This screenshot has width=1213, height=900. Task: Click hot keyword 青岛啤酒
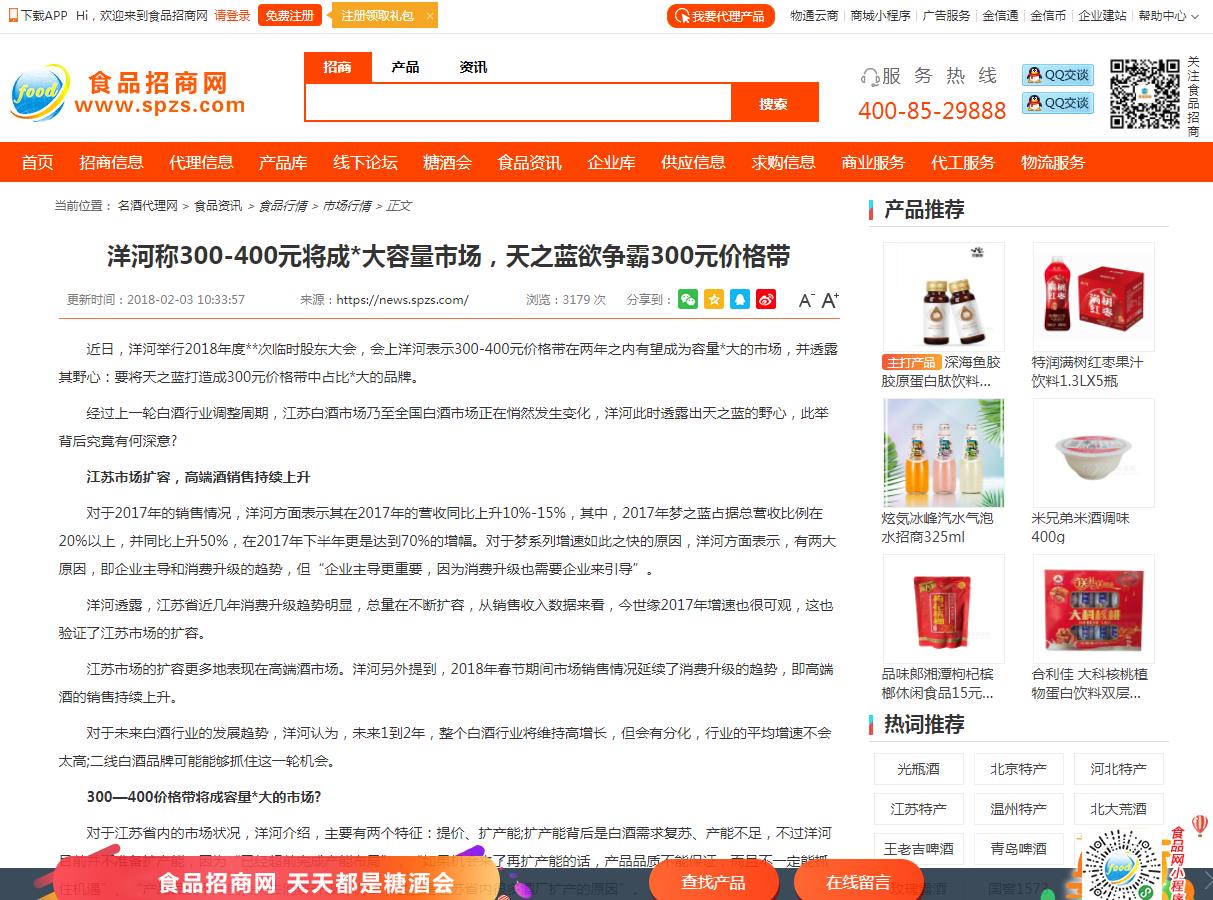pos(1018,849)
